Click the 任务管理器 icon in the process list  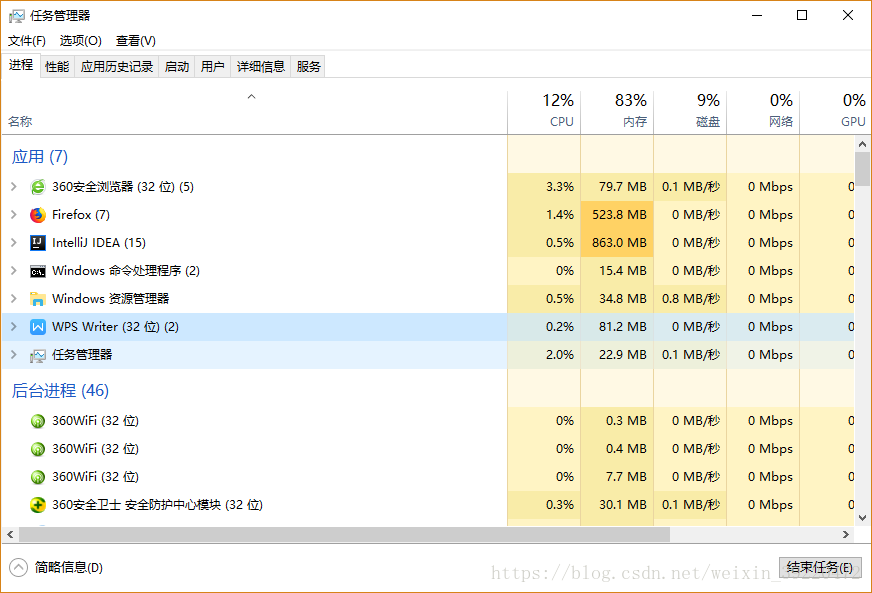click(38, 355)
